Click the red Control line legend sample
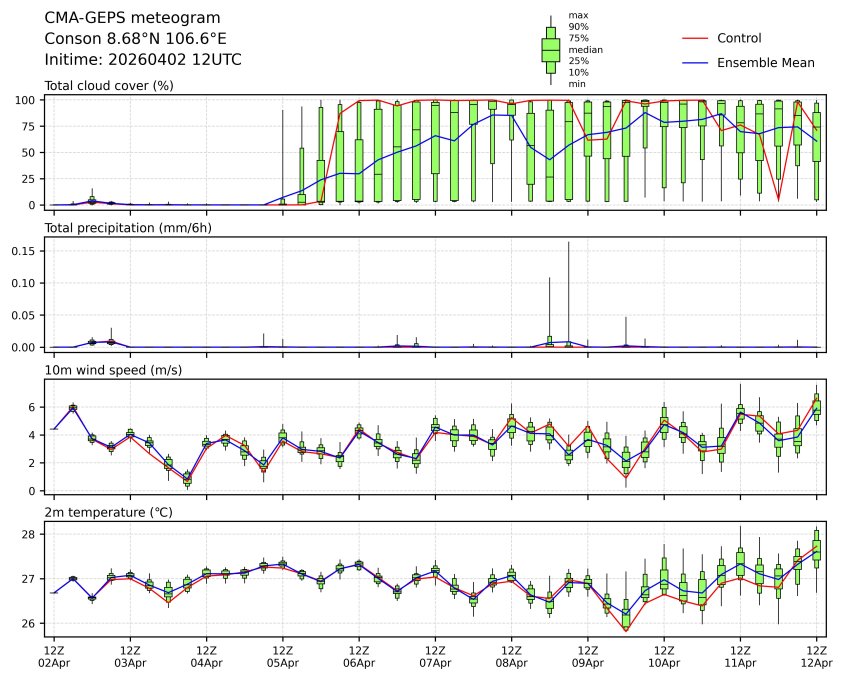Image resolution: width=844 pixels, height=680 pixels. click(x=695, y=39)
